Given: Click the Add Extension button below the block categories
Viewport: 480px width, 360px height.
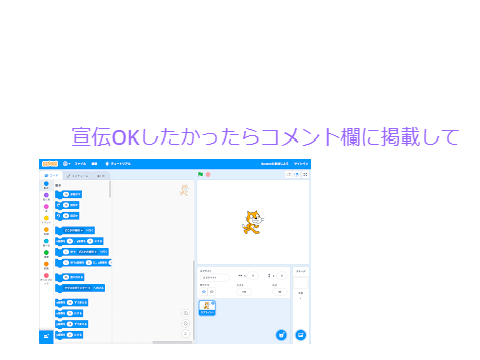Looking at the screenshot, I should [x=46, y=336].
